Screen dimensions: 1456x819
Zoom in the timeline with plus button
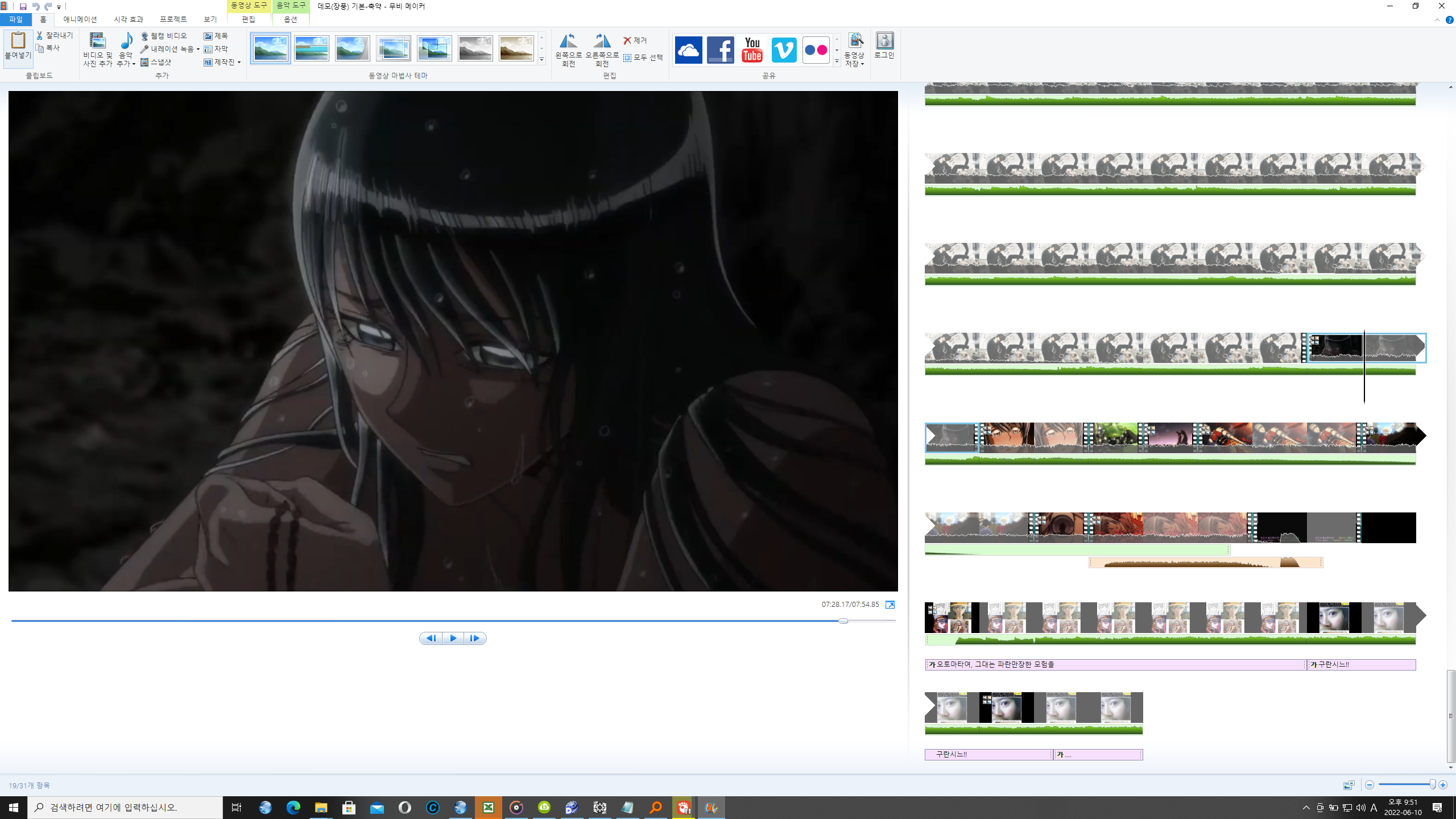pyautogui.click(x=1443, y=785)
